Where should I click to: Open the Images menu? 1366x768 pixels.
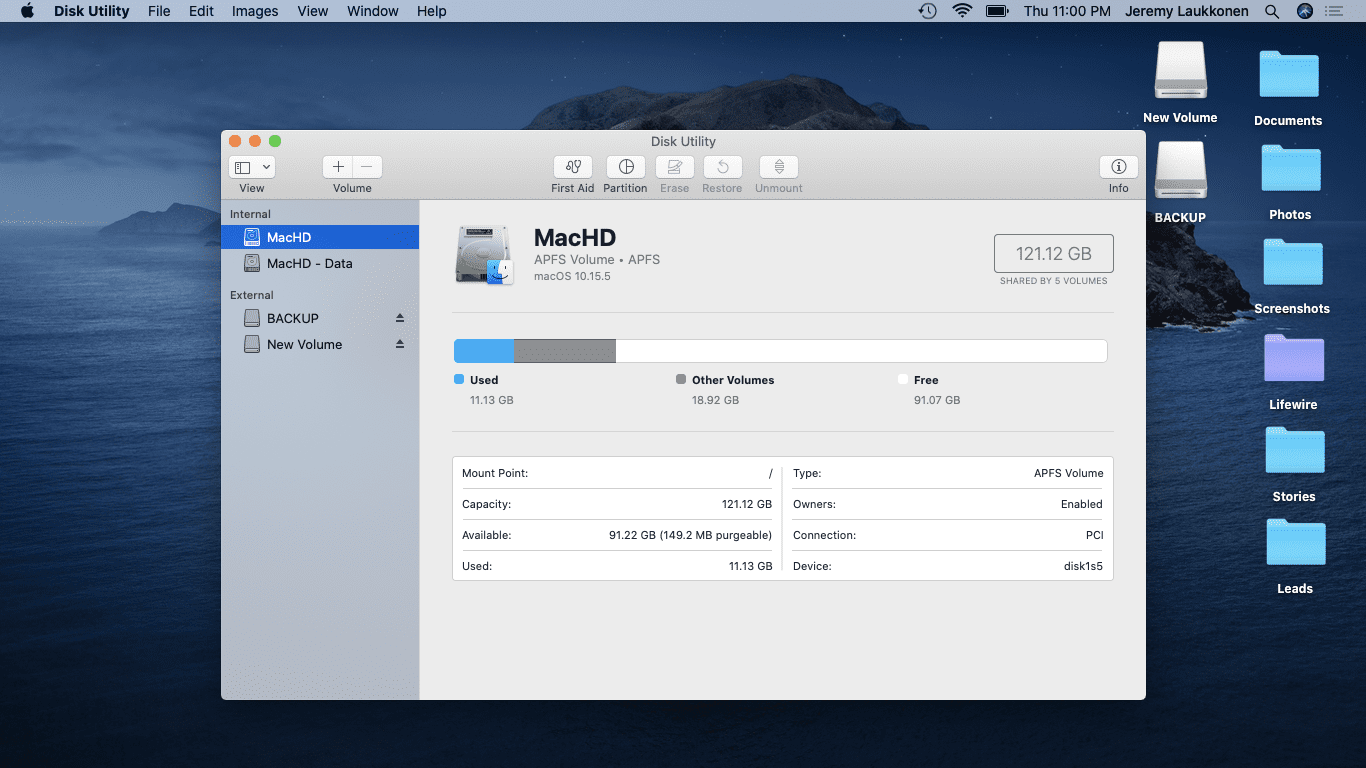255,11
